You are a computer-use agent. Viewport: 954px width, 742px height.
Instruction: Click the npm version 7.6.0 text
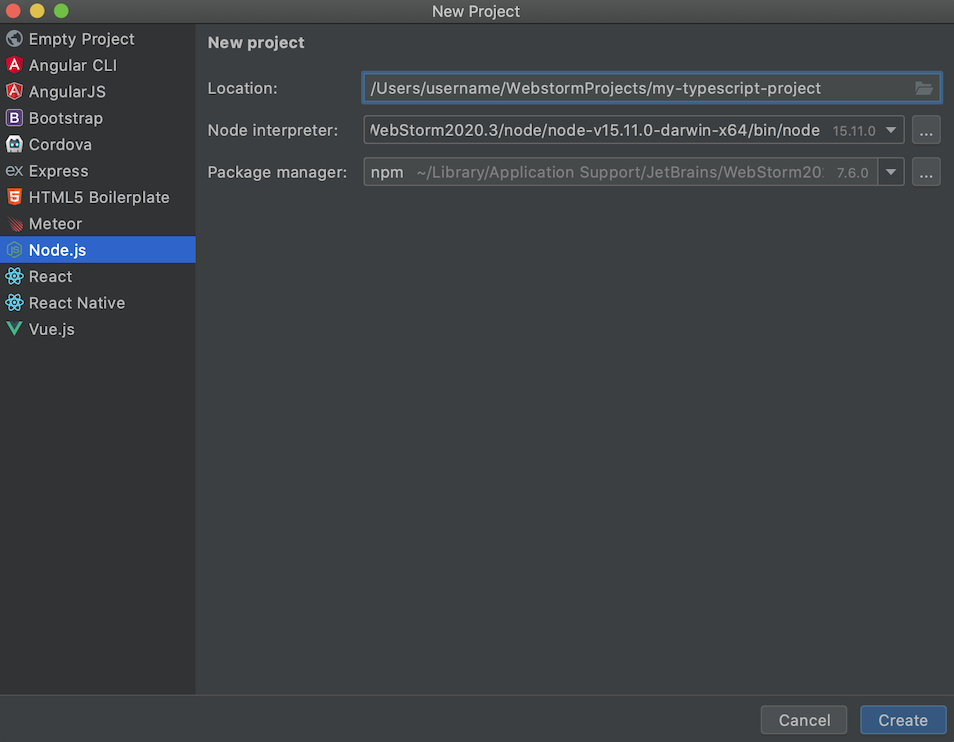tap(852, 173)
